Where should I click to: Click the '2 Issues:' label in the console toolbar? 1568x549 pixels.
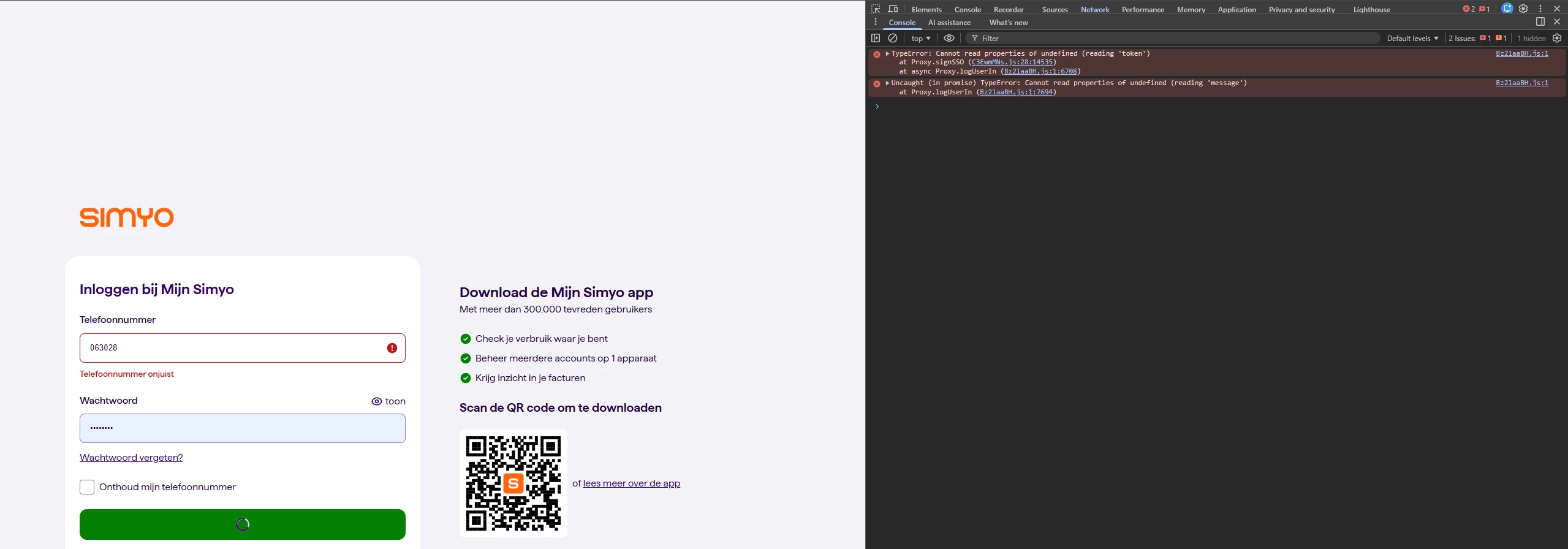[1462, 38]
